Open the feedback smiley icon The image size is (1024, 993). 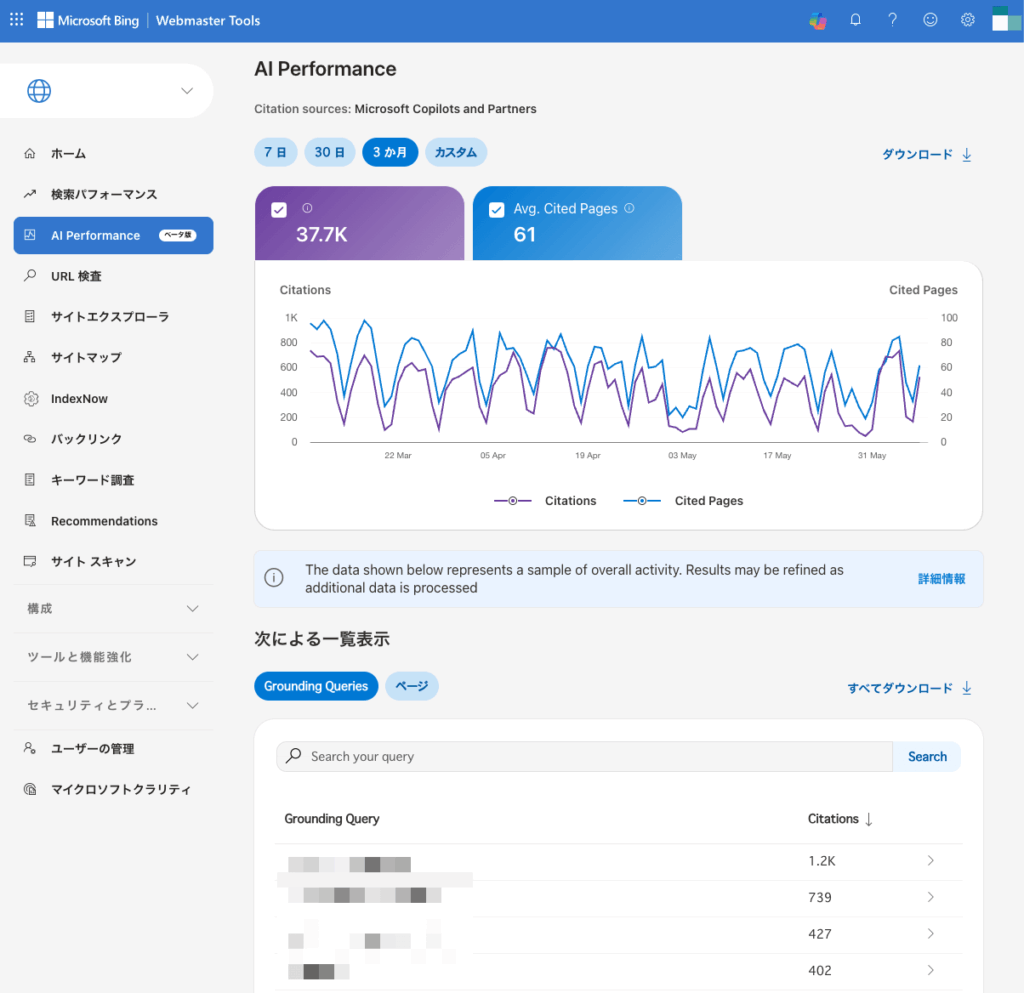point(930,20)
